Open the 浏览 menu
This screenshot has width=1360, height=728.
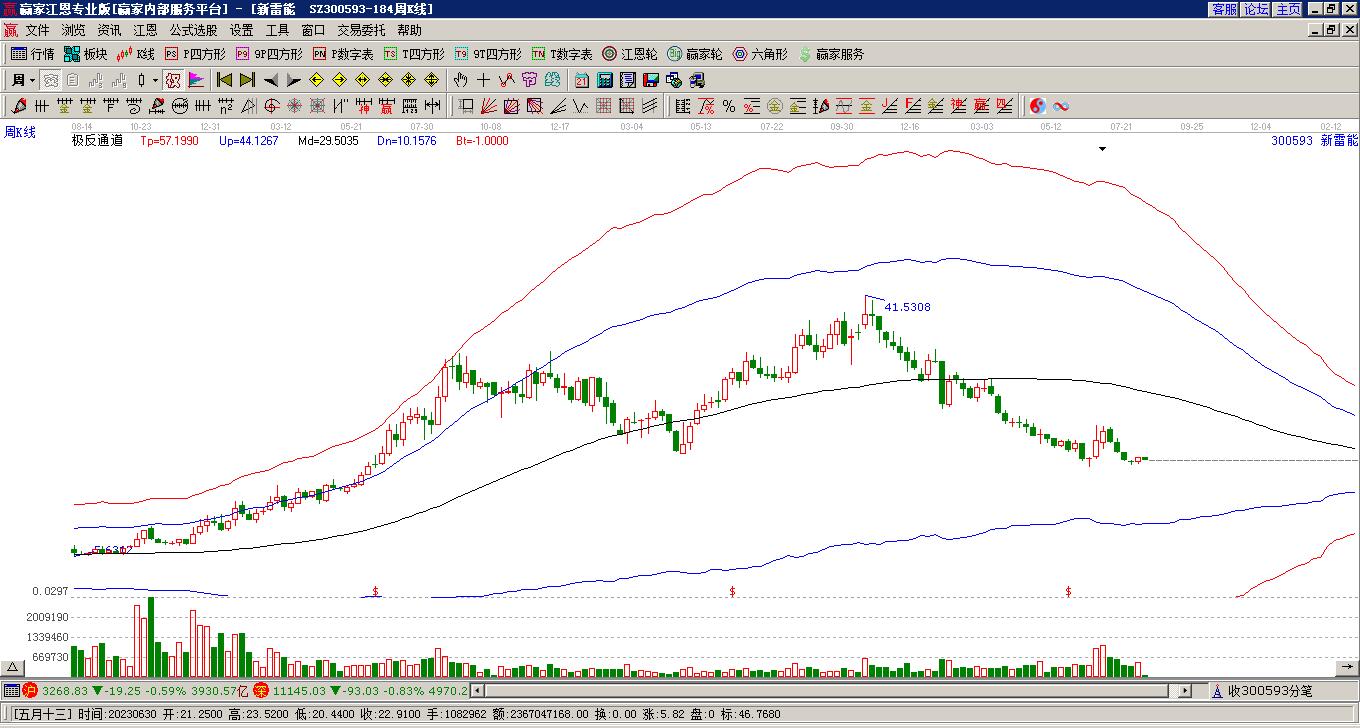point(73,31)
